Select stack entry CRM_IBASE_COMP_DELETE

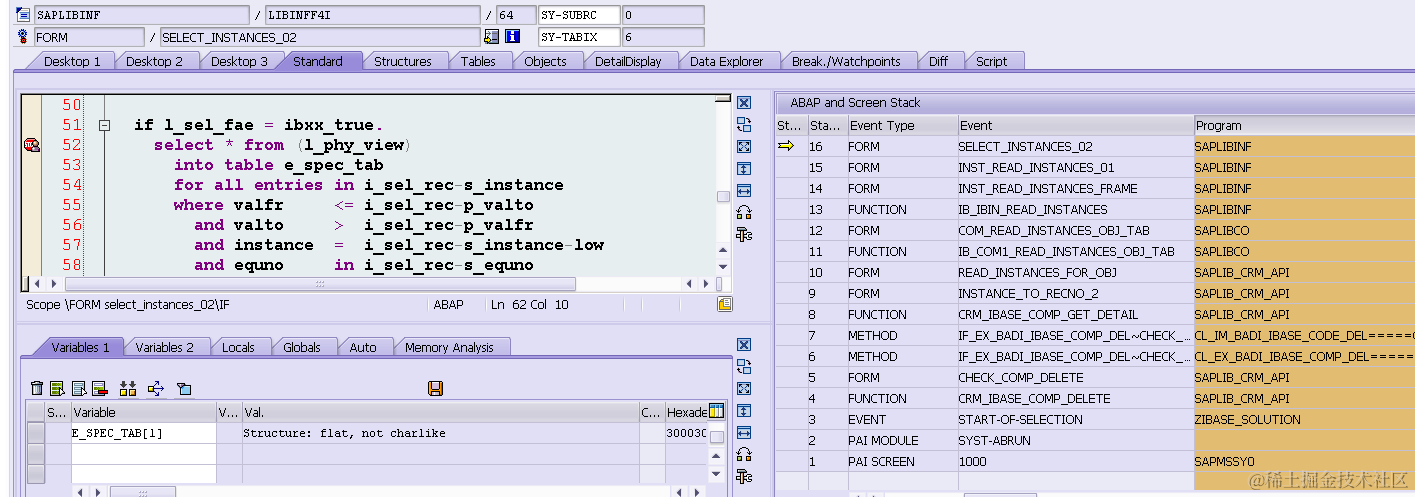[1096, 398]
